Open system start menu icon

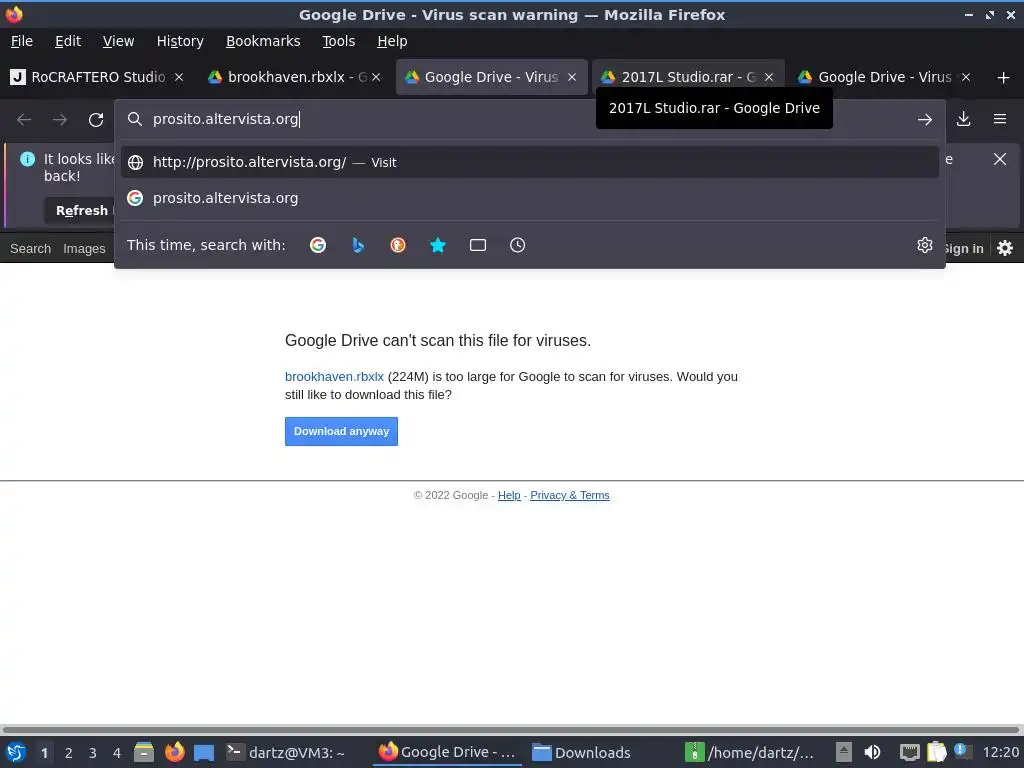point(16,752)
